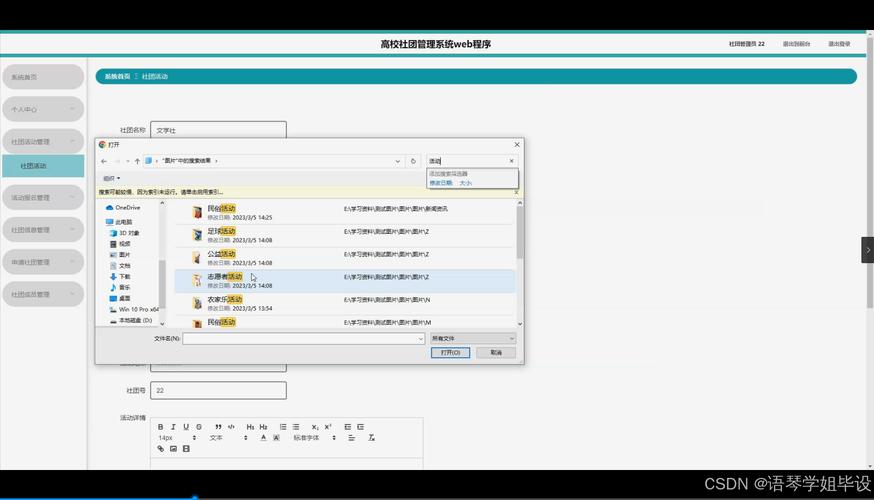Click the navigation tree scroll-down arrow
The image size is (874, 500).
point(162,323)
